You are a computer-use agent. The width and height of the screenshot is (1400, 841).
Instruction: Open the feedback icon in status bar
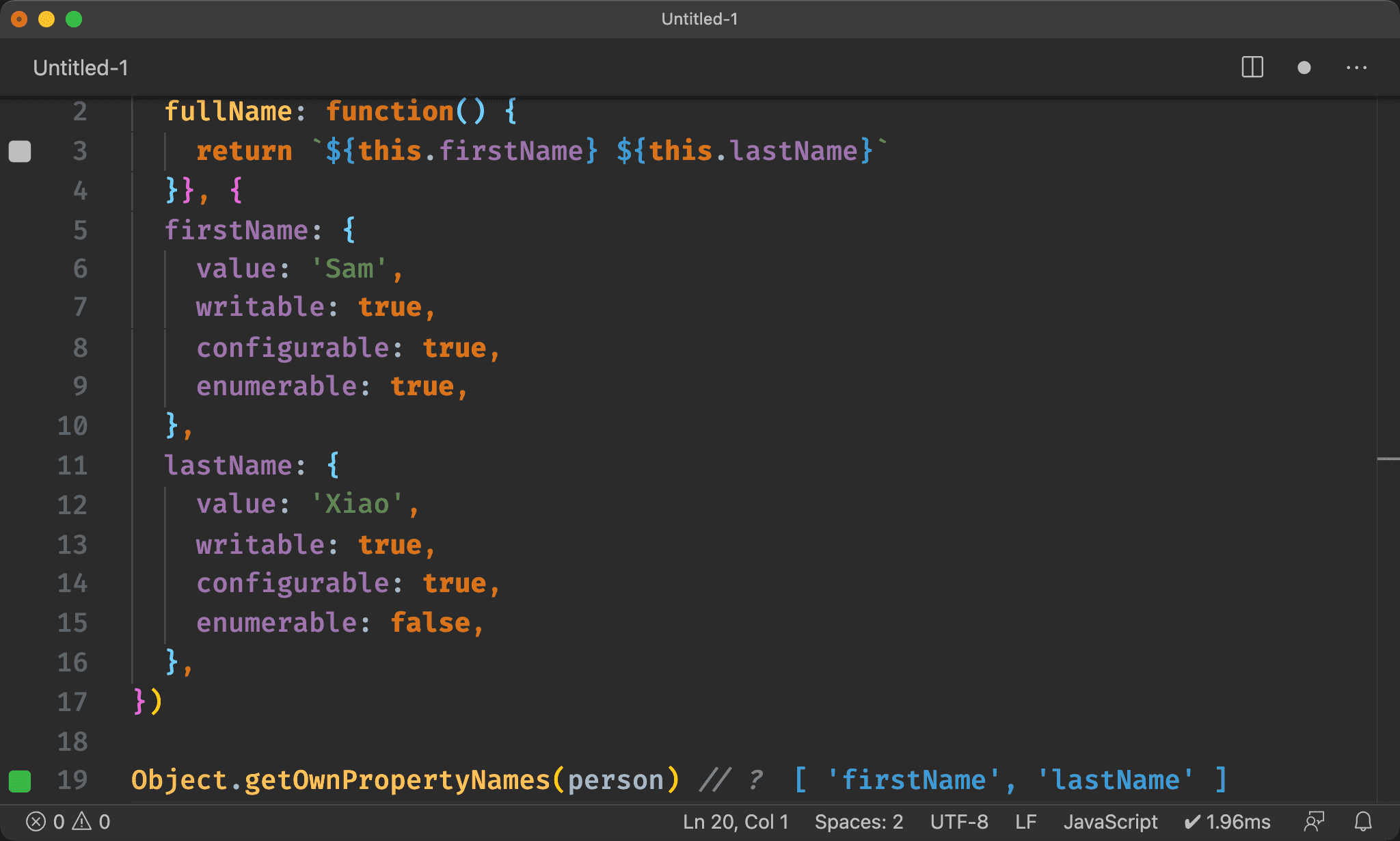click(1314, 821)
